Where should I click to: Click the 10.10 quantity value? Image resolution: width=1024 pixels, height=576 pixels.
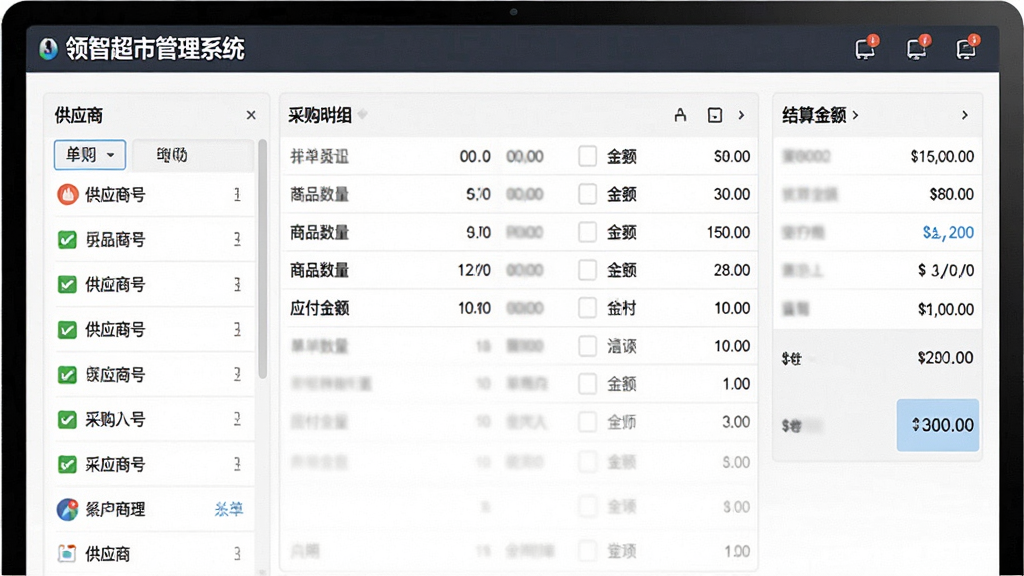coord(475,308)
